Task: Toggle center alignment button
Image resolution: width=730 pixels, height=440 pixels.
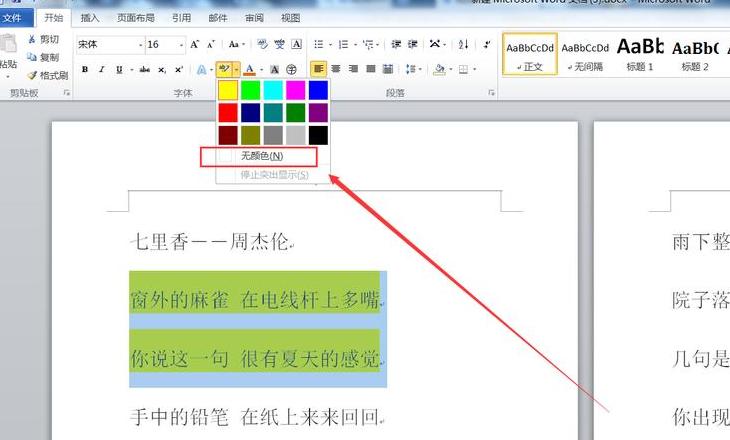Action: (x=336, y=69)
